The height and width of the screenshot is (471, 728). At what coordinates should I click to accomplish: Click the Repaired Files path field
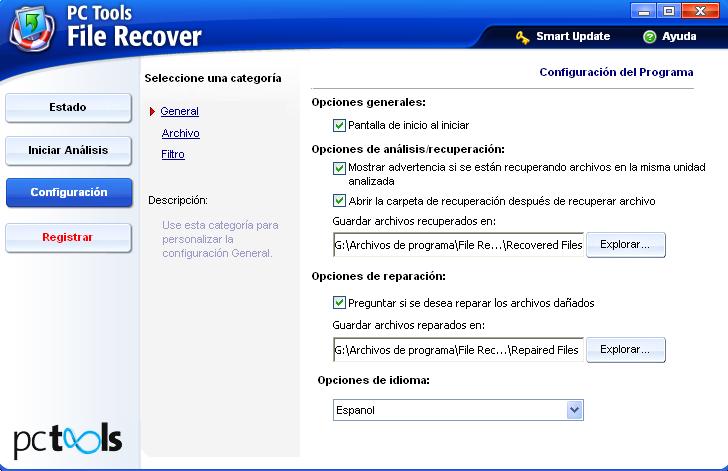tap(458, 350)
